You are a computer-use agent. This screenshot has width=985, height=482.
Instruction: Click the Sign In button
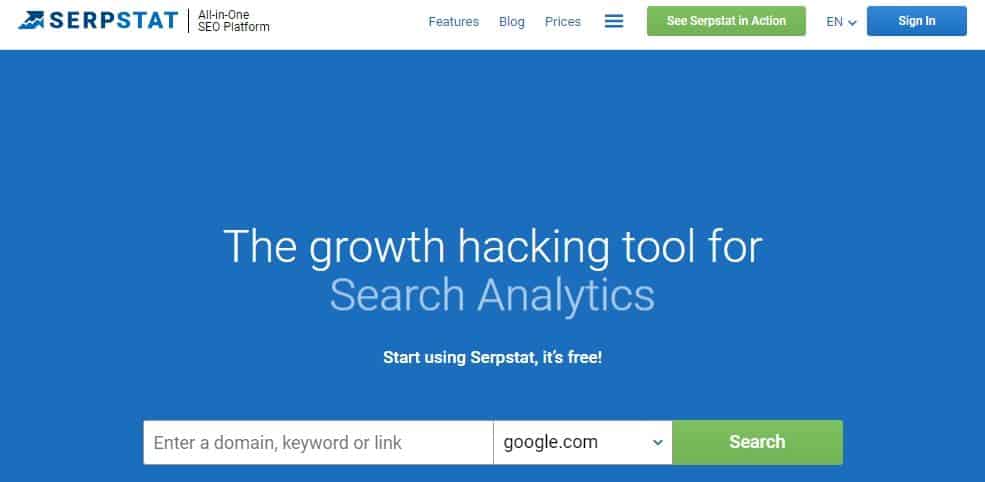point(916,21)
